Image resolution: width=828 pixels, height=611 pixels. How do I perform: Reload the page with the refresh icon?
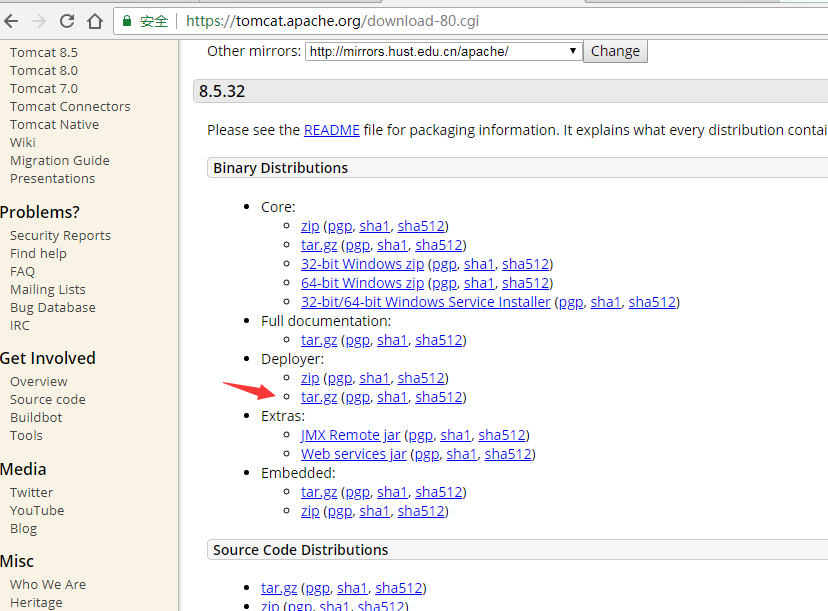pos(67,21)
